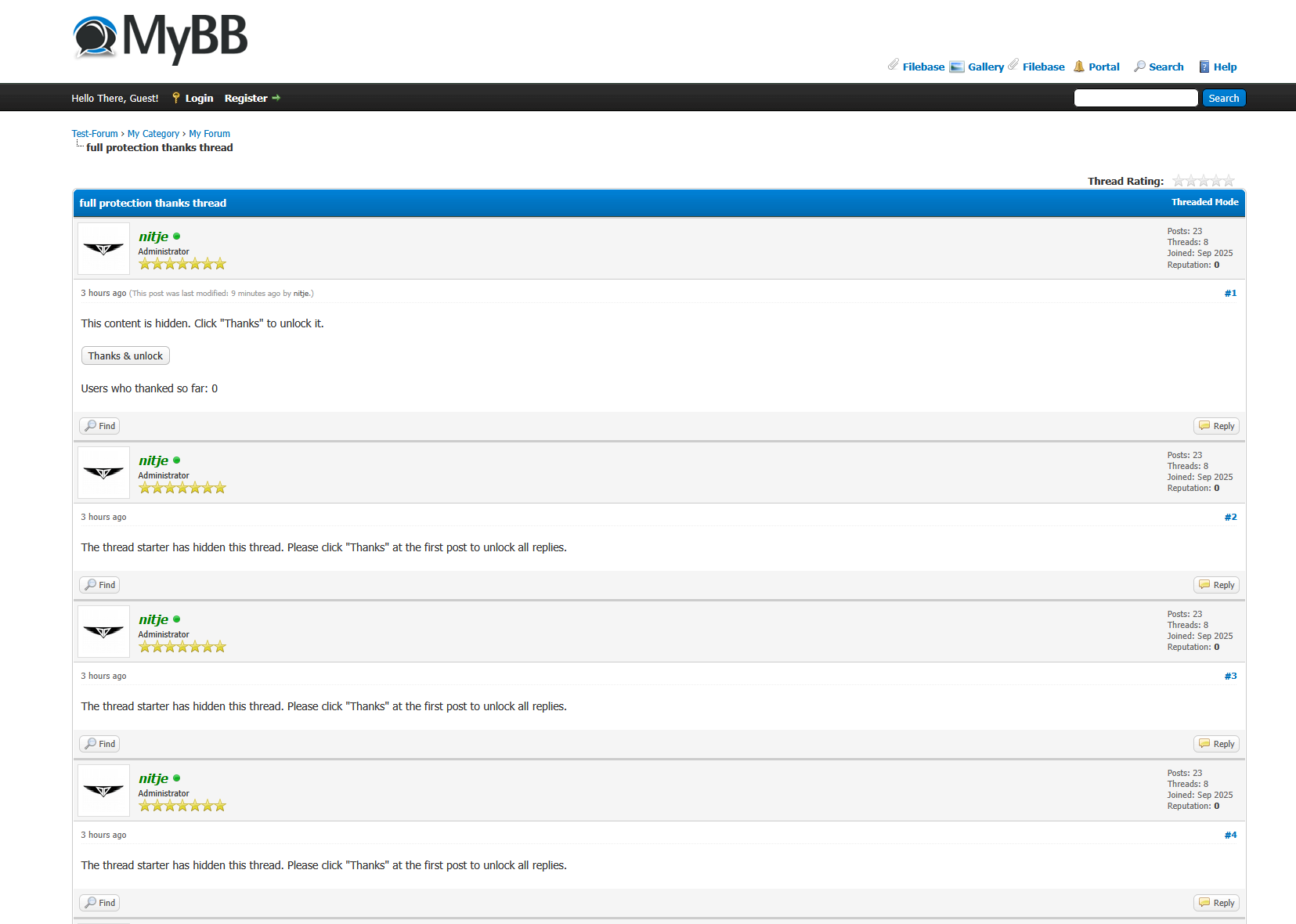Rate thread with the fifth star
The height and width of the screenshot is (924, 1296).
tap(1229, 181)
